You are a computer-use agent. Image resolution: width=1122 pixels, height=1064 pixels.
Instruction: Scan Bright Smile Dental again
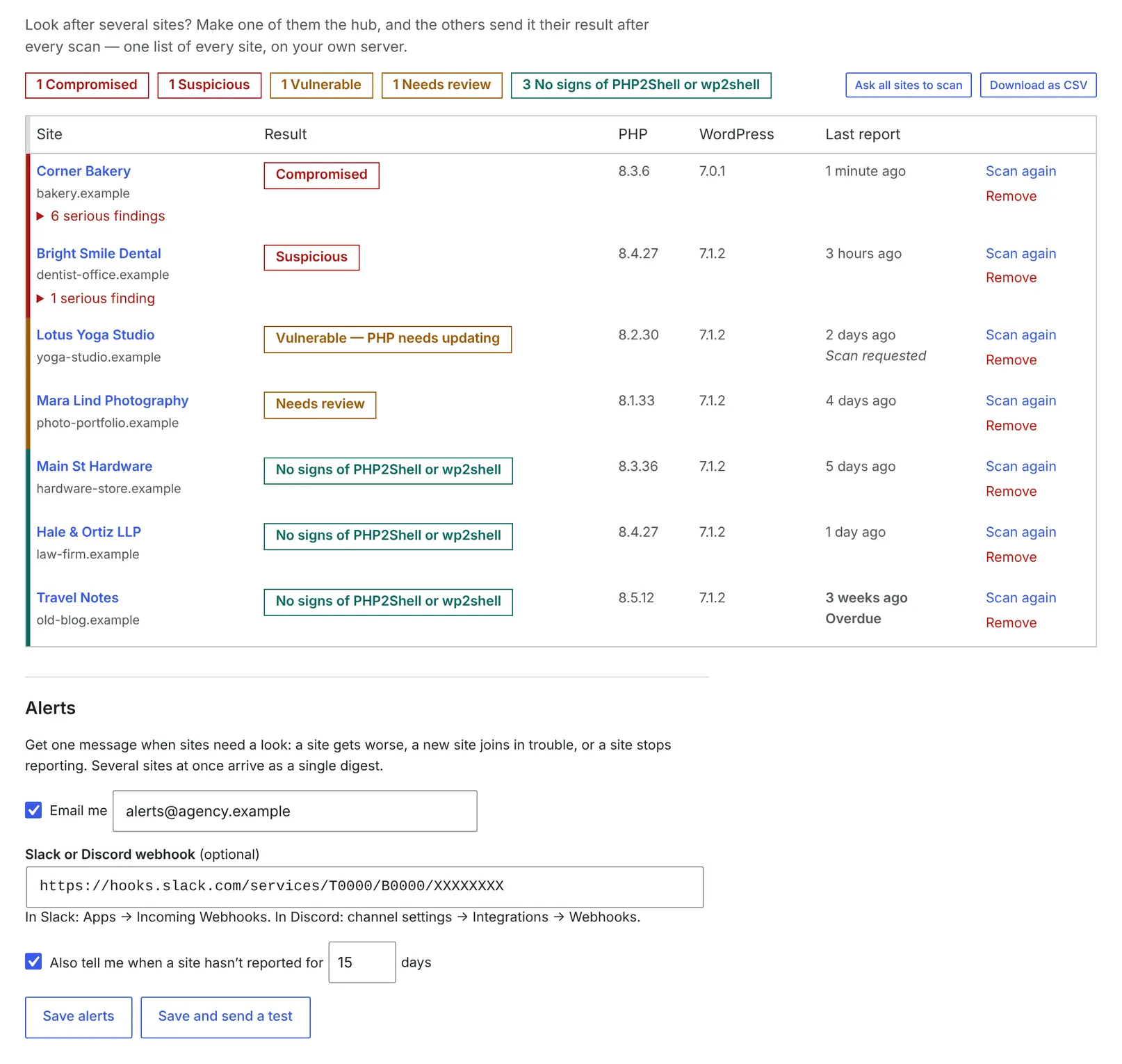coord(1021,253)
